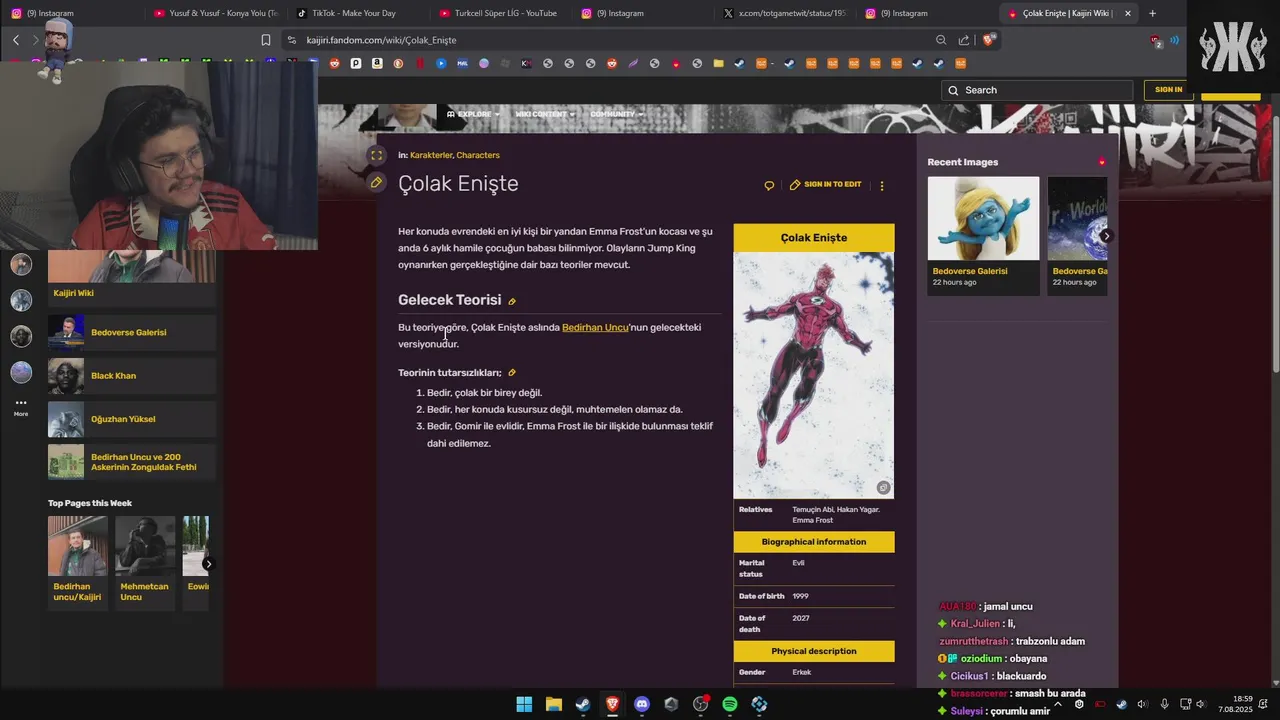Click the Bedoverse Galerisi caption under Smurfette image

pyautogui.click(x=970, y=271)
